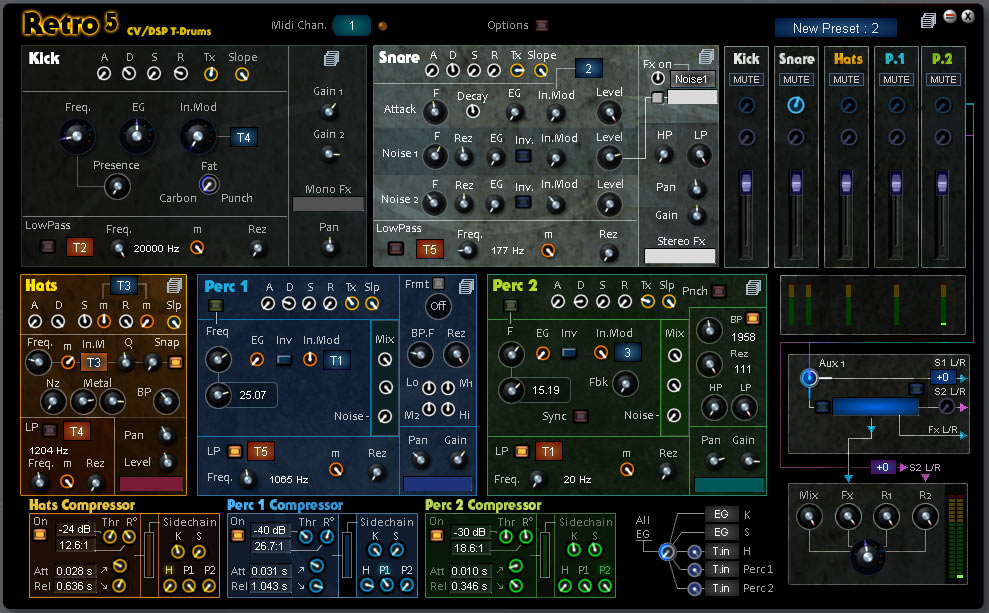Click the P.2 channel volume fader

point(942,182)
